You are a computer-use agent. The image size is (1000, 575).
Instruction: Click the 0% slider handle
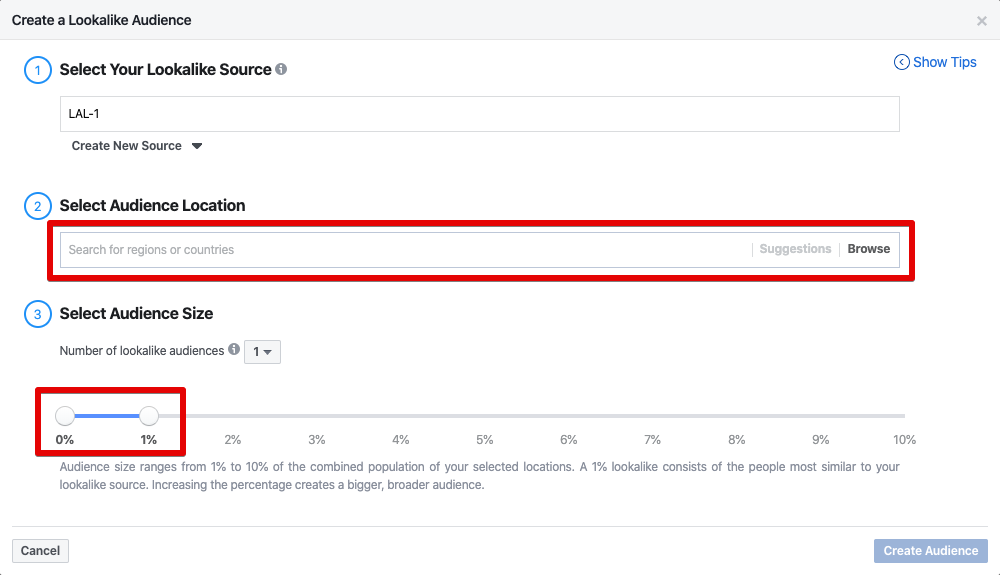pyautogui.click(x=65, y=416)
